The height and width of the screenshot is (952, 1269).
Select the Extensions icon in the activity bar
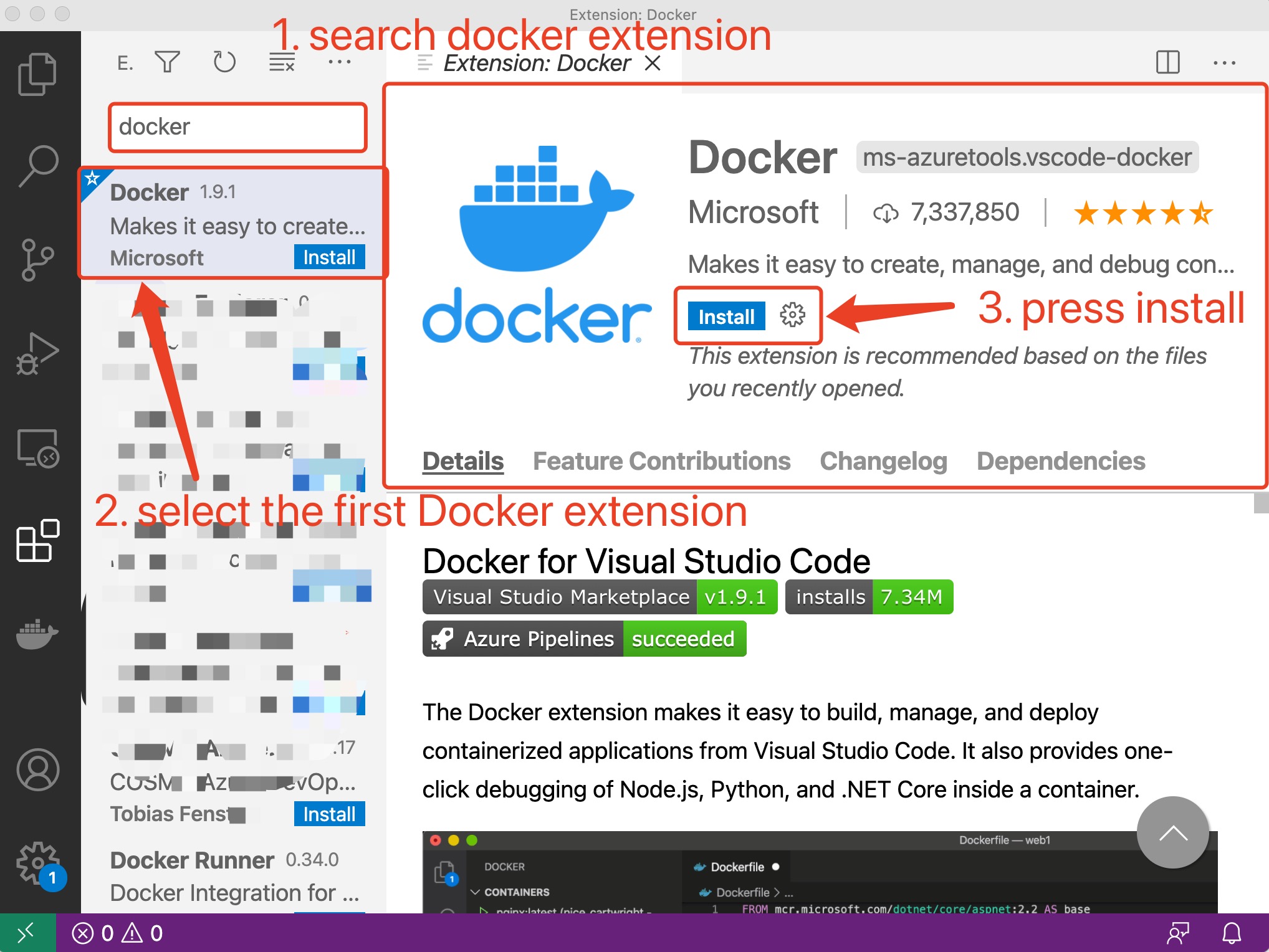37,540
